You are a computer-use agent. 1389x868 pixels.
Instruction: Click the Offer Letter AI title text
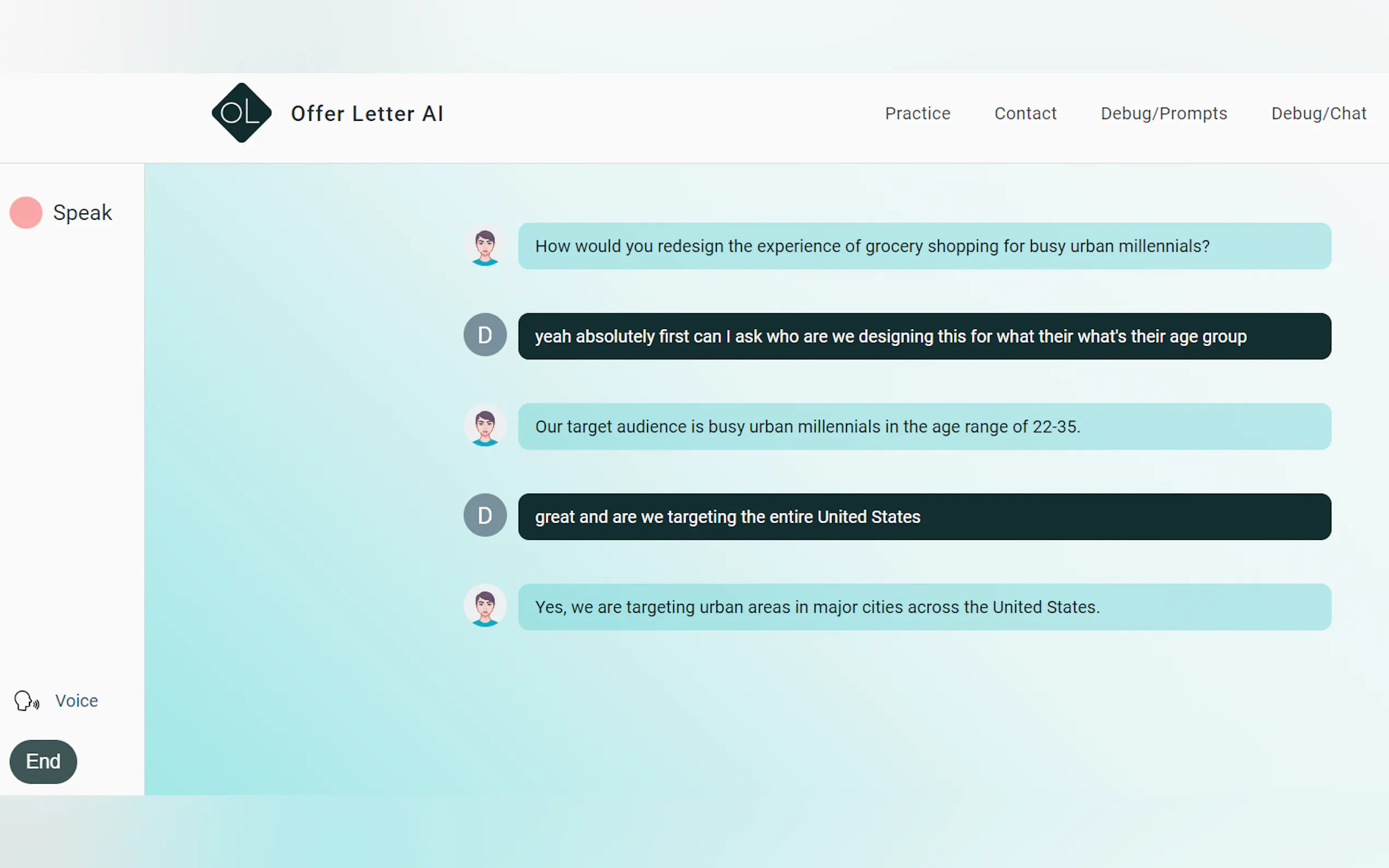pos(367,114)
